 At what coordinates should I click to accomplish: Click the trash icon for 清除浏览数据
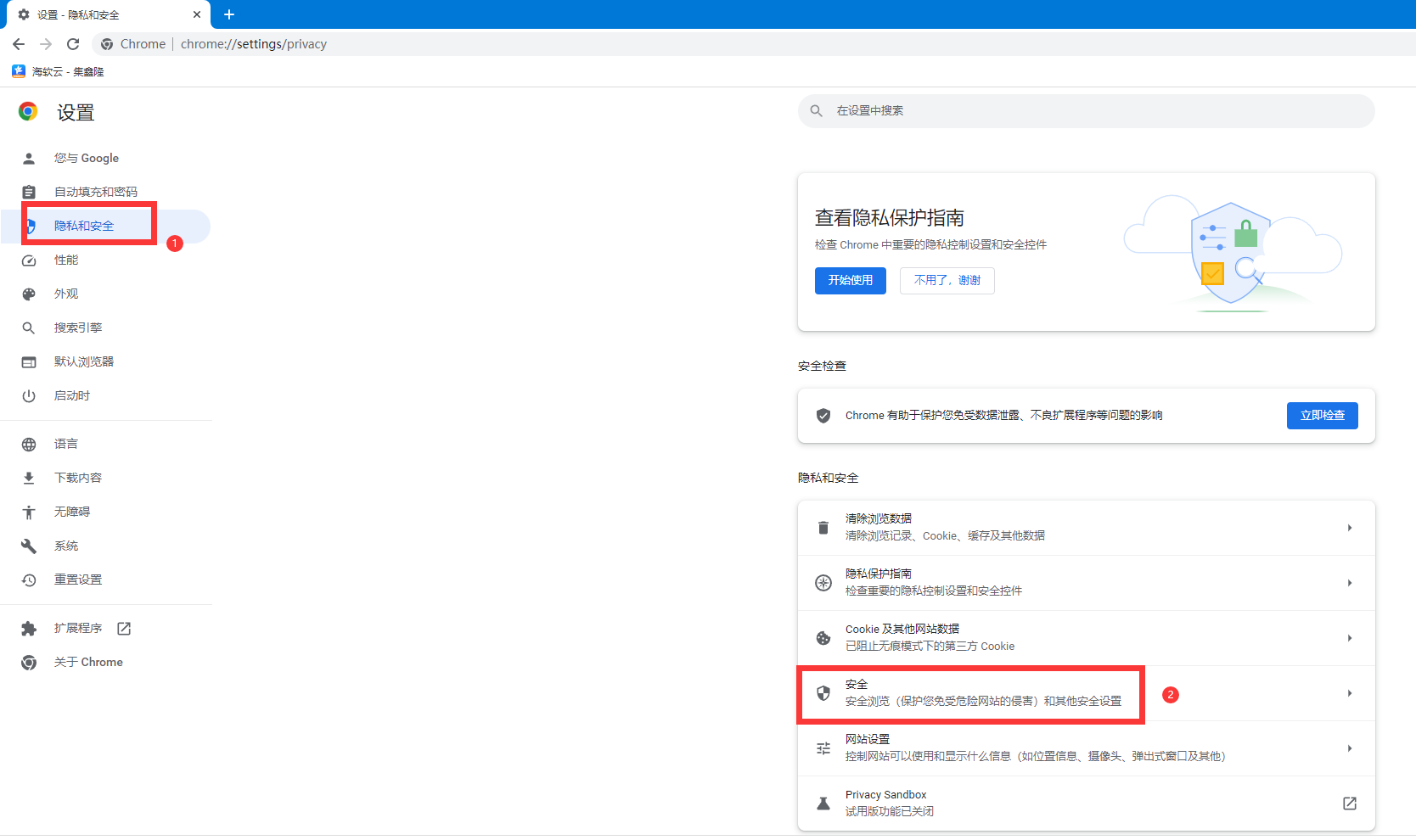coord(823,528)
